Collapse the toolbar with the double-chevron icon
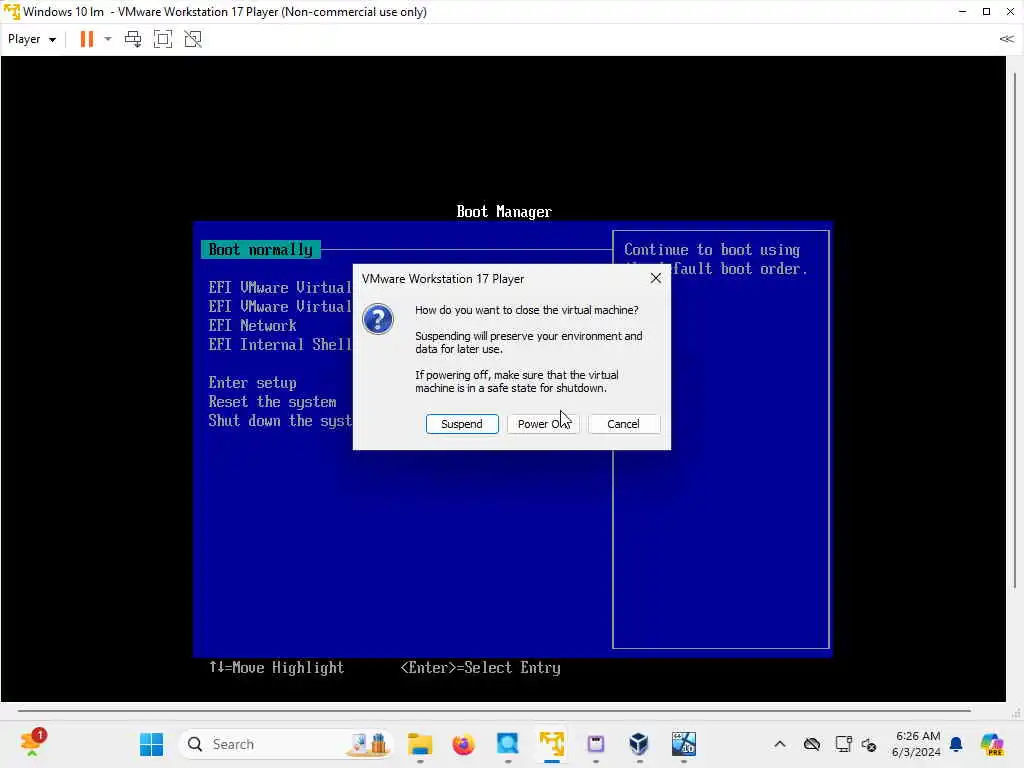The image size is (1024, 768). point(1006,39)
